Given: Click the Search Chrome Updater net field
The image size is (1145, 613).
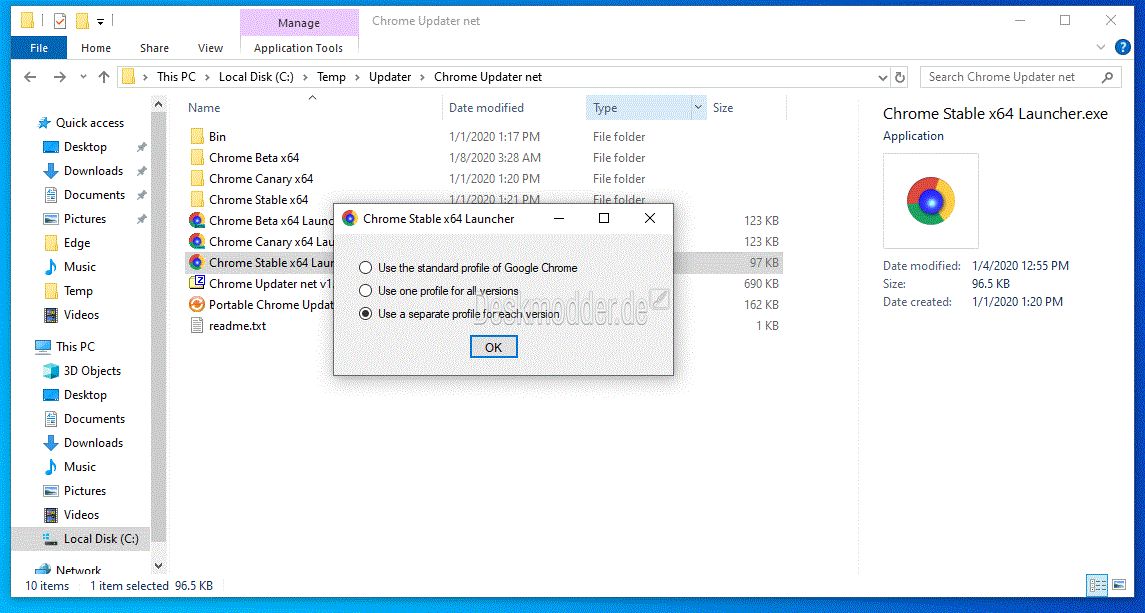Looking at the screenshot, I should pyautogui.click(x=1021, y=77).
